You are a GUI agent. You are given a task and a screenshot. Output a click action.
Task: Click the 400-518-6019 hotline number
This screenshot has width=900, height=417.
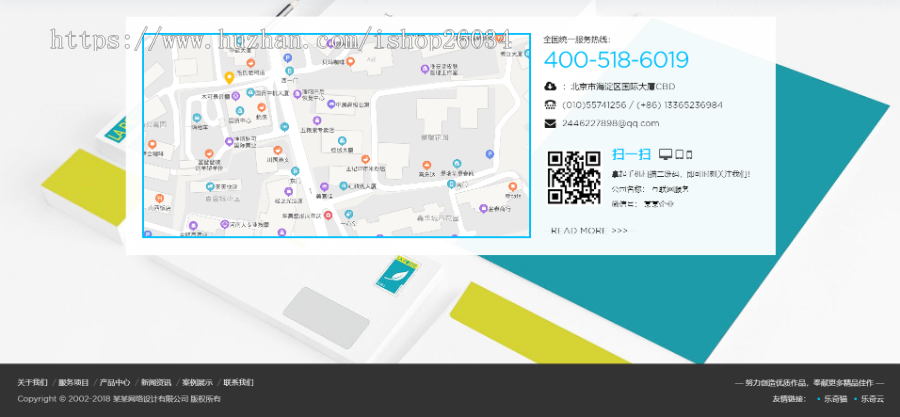616,60
